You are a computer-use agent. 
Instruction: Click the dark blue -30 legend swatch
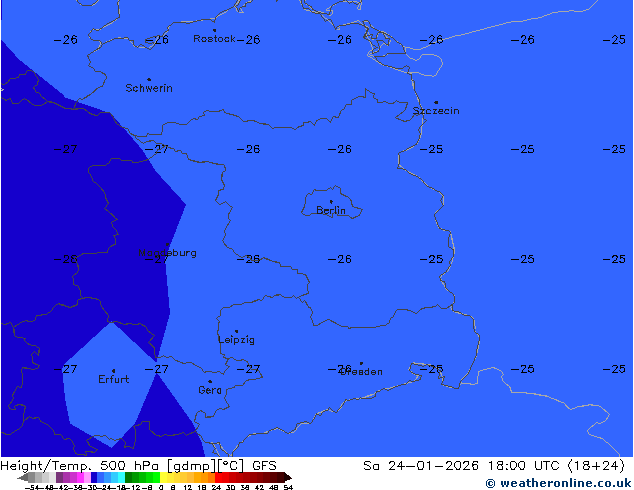click(x=94, y=477)
